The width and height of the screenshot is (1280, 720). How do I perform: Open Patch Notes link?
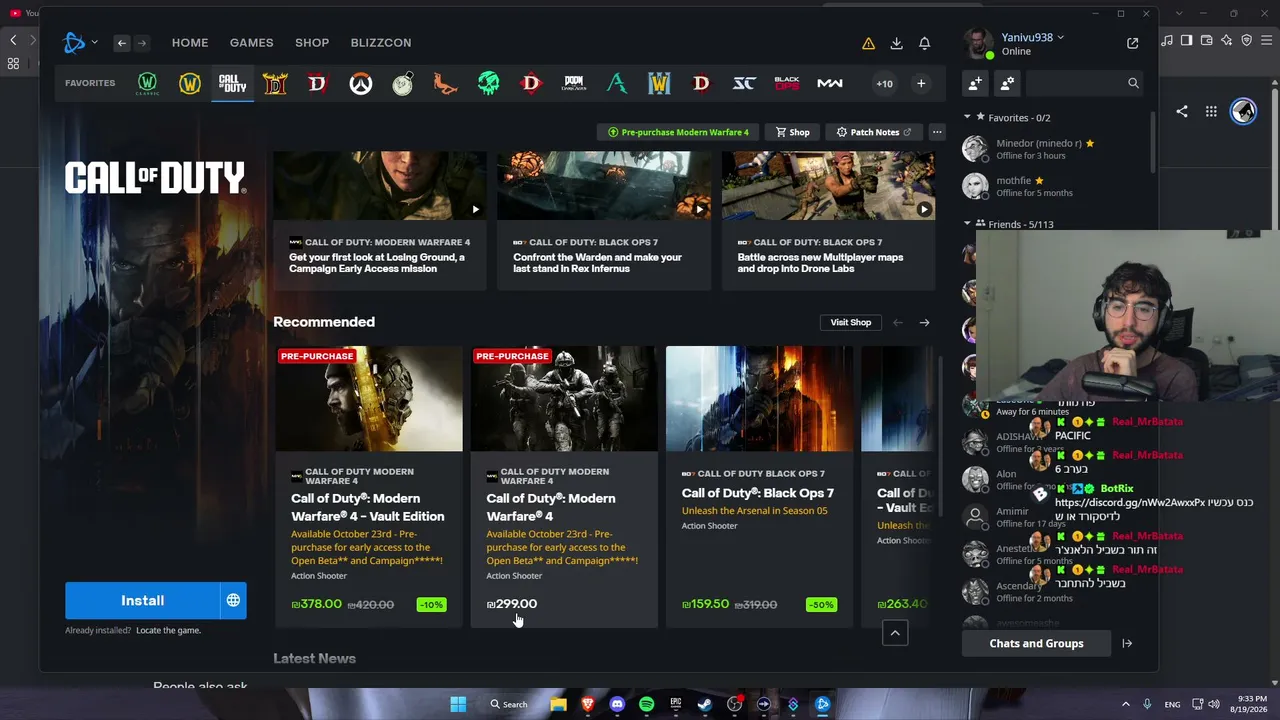pyautogui.click(x=874, y=132)
